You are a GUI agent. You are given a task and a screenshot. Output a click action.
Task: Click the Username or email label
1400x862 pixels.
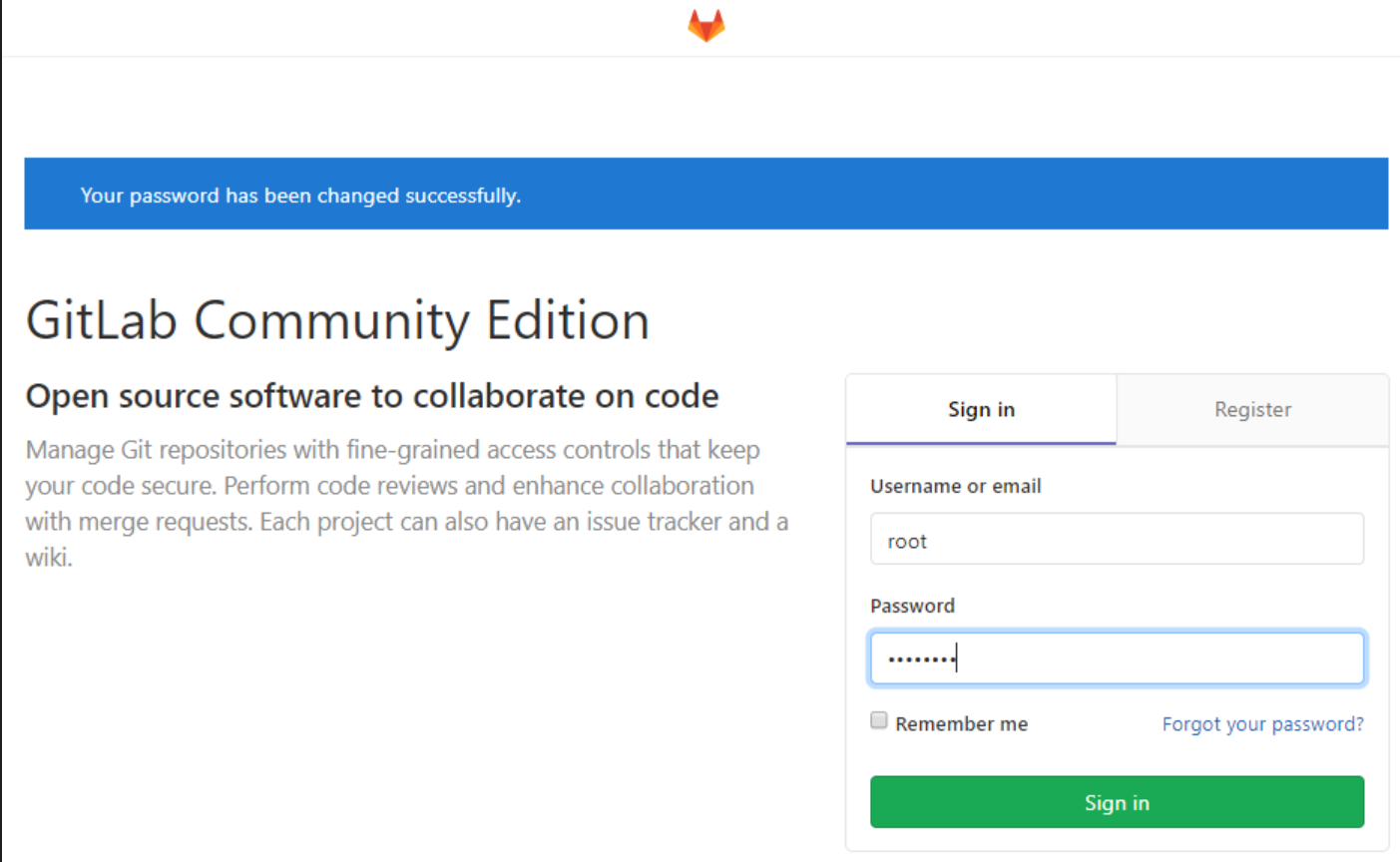point(955,486)
